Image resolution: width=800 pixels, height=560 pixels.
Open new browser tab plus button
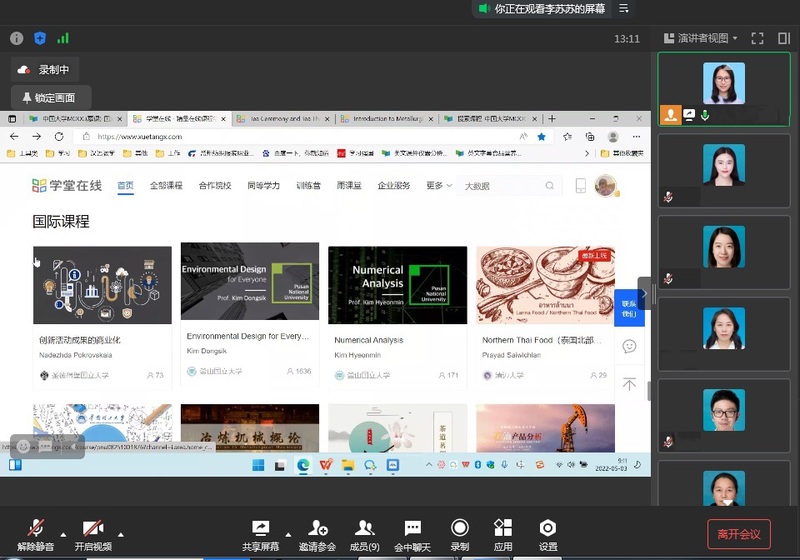pyautogui.click(x=552, y=119)
